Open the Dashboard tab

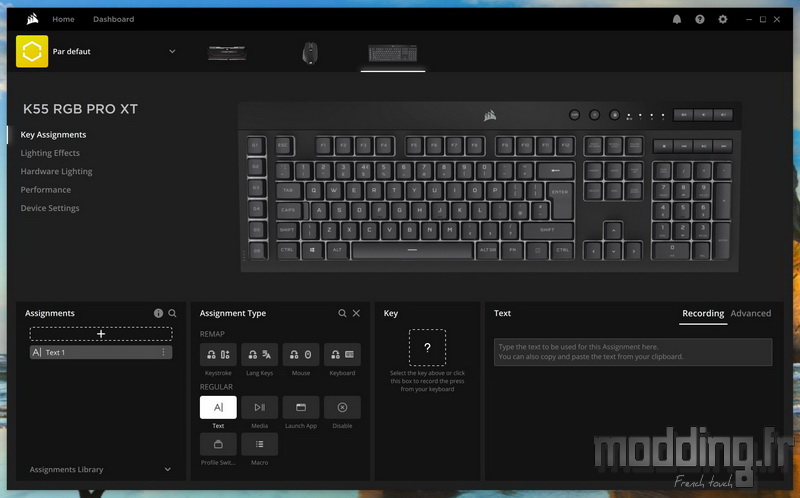(113, 19)
